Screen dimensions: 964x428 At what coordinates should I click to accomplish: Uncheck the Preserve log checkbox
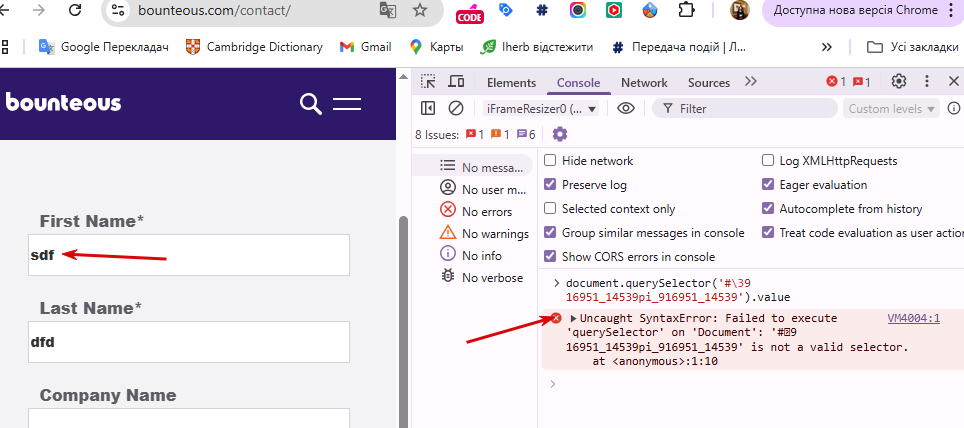(x=550, y=184)
